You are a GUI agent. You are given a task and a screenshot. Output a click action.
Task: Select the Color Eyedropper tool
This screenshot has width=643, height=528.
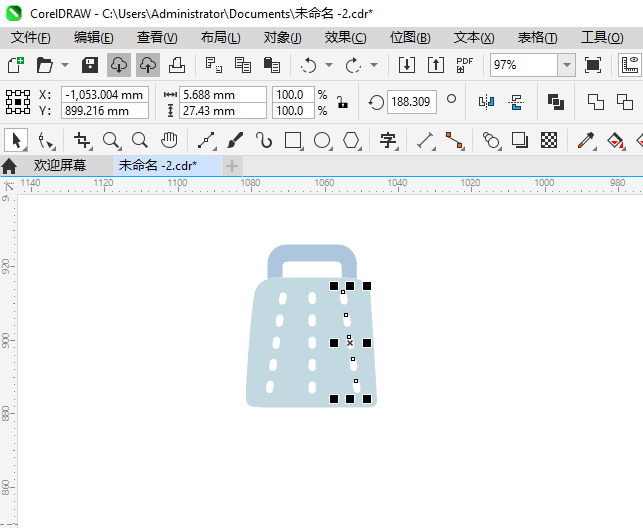[x=586, y=141]
